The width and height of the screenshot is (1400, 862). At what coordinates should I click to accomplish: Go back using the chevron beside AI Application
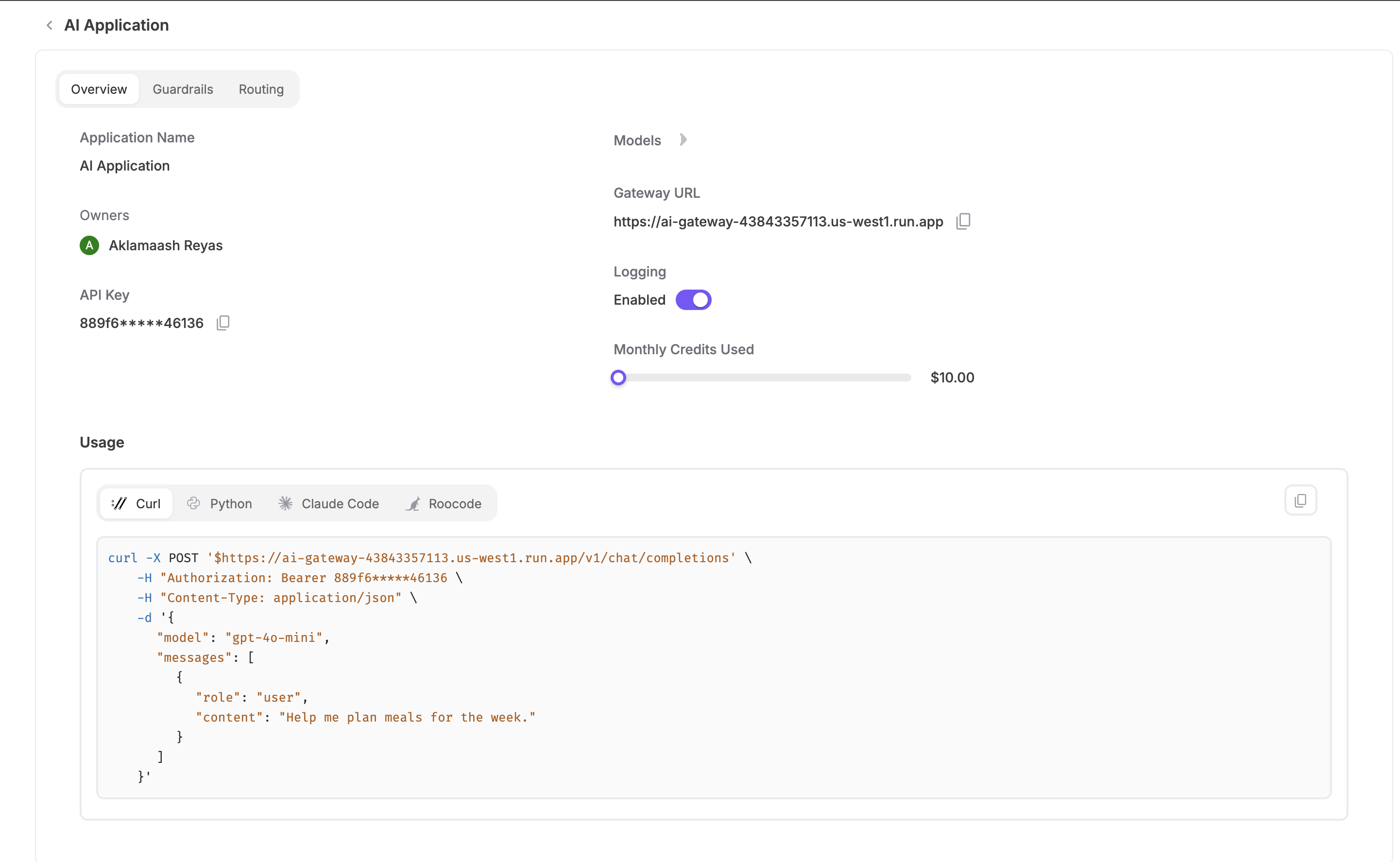(x=50, y=25)
